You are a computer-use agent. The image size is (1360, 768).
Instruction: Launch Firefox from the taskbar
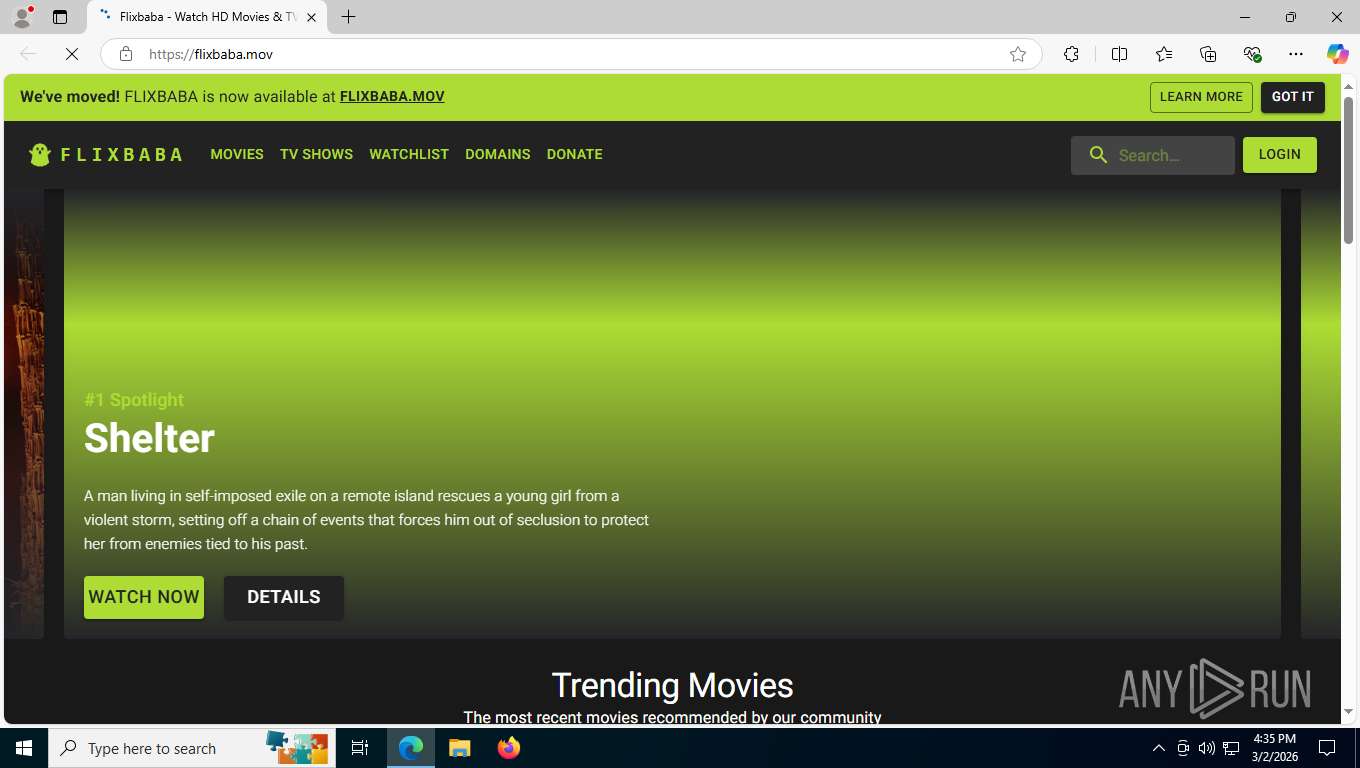tap(508, 748)
